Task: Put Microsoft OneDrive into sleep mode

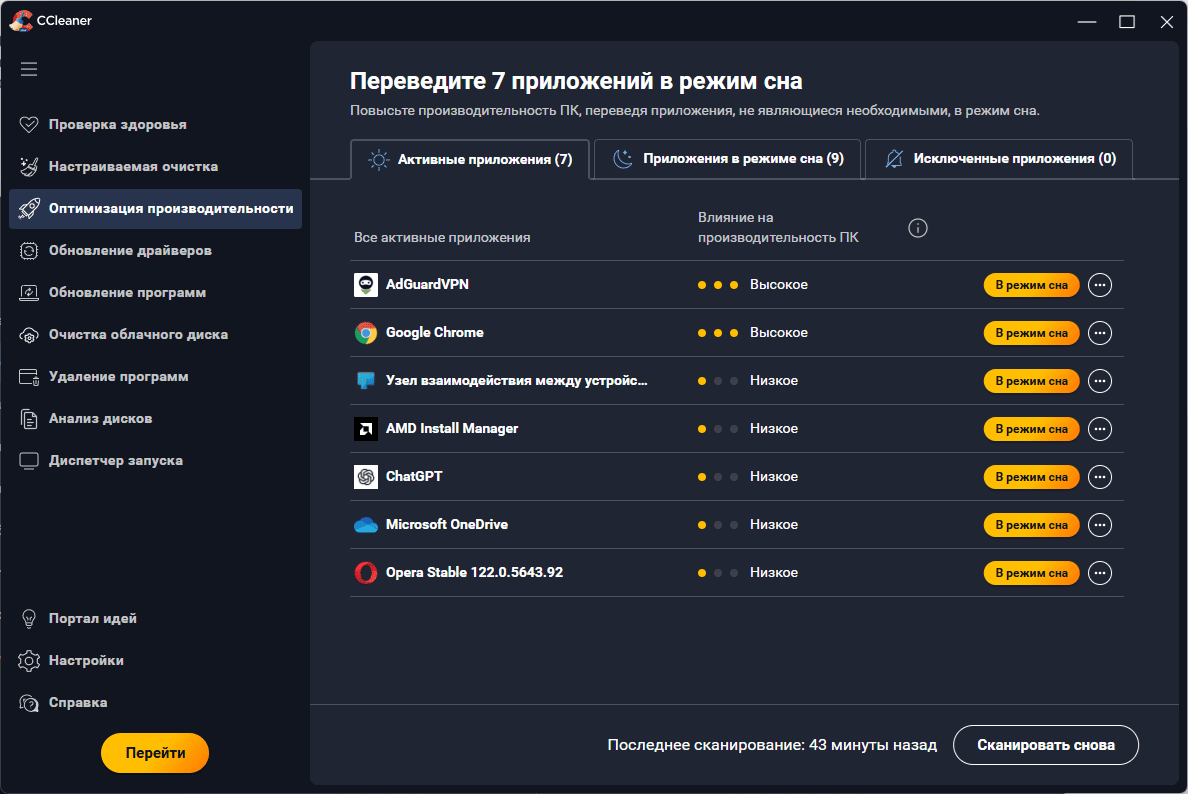Action: point(1031,525)
